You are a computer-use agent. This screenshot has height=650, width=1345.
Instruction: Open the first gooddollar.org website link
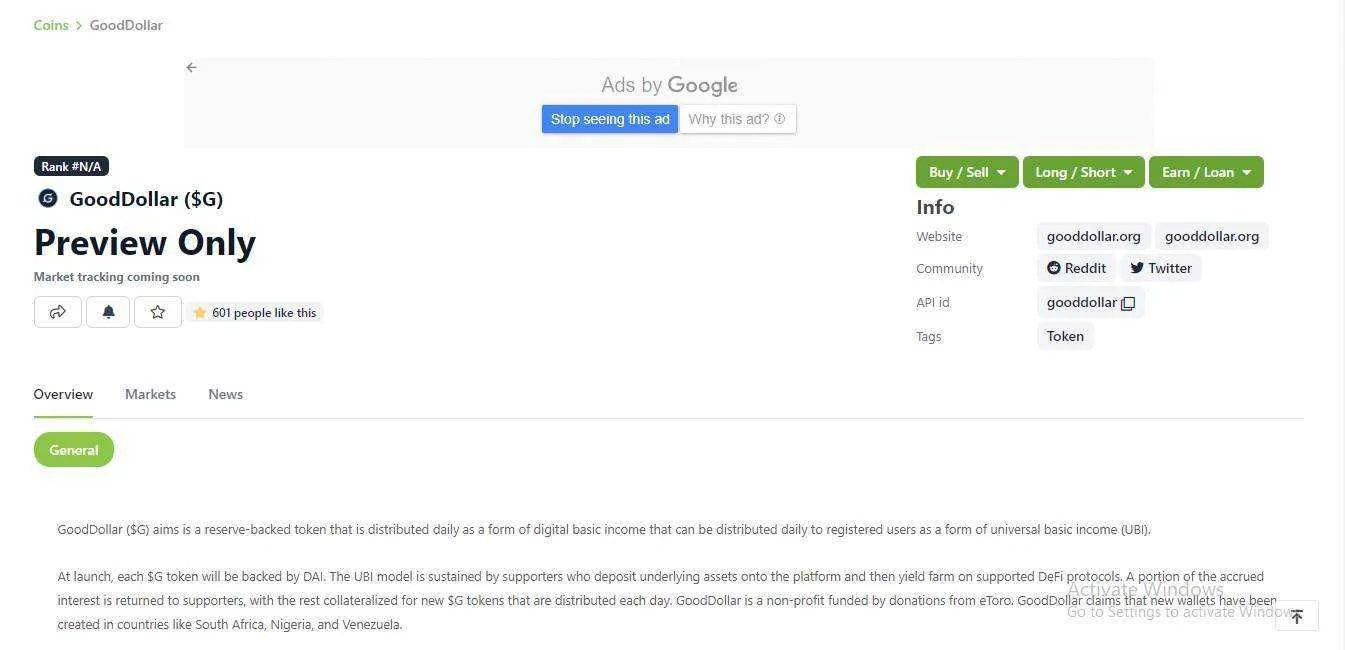1093,236
